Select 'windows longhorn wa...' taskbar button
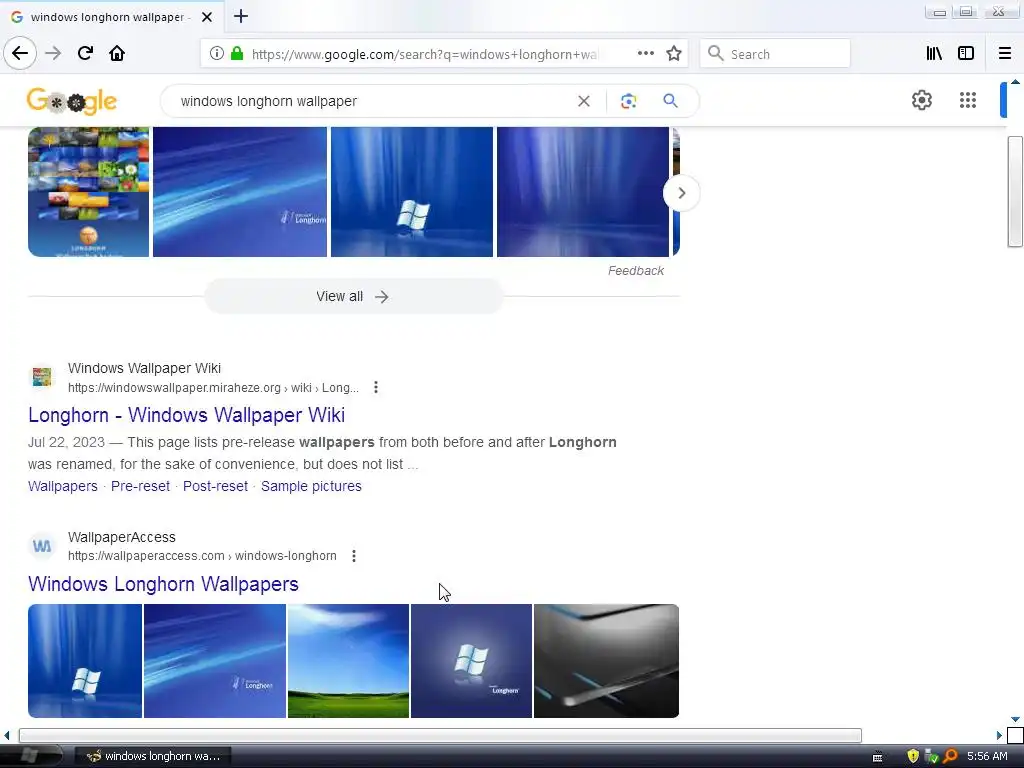The height and width of the screenshot is (768, 1024). pyautogui.click(x=154, y=756)
